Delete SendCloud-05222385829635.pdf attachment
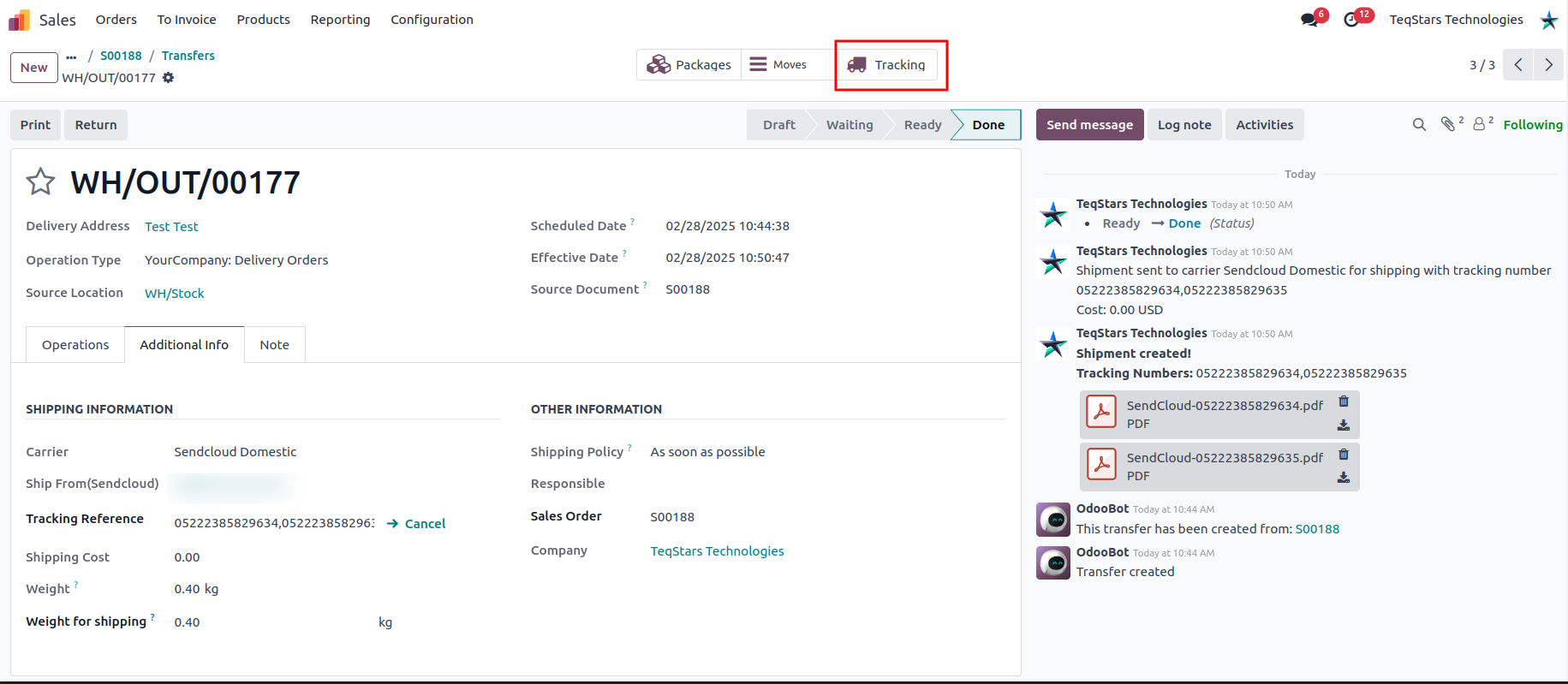This screenshot has height=684, width=1568. [1344, 455]
